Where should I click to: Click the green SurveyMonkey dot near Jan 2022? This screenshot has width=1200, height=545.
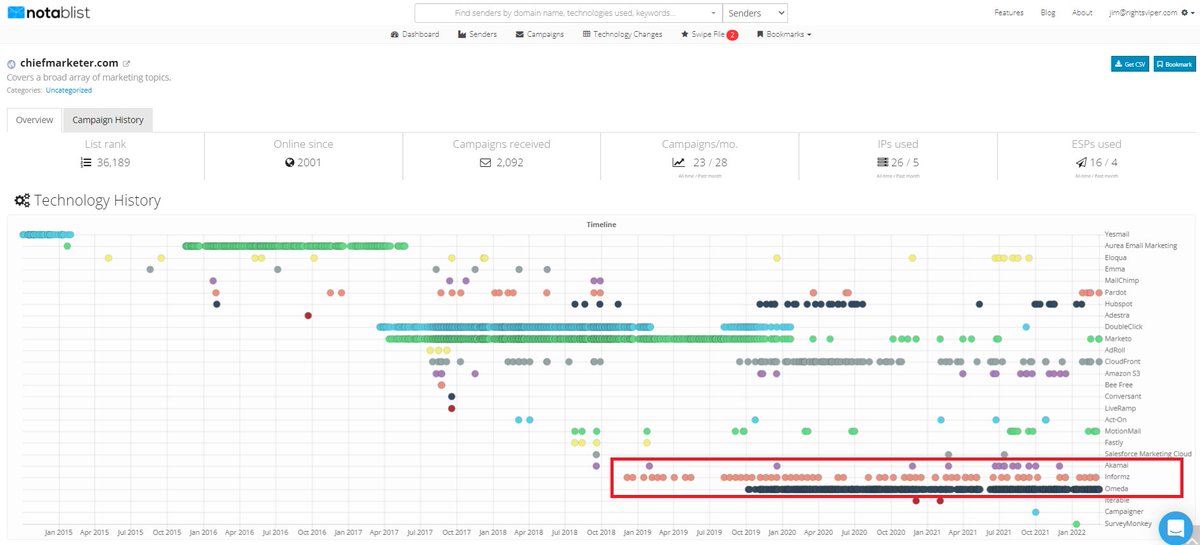pos(1076,523)
